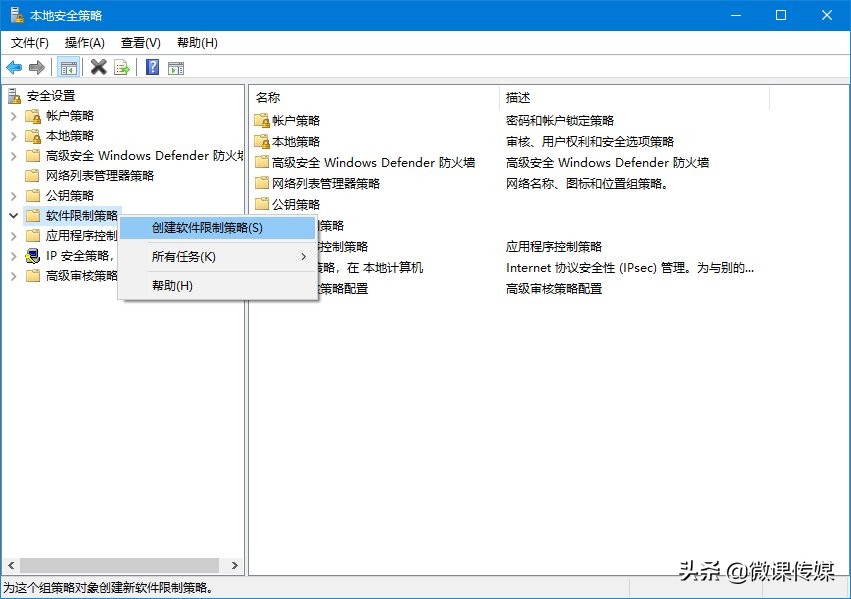Click the Export list toolbar icon
Viewport: 851px width, 599px height.
(x=122, y=68)
